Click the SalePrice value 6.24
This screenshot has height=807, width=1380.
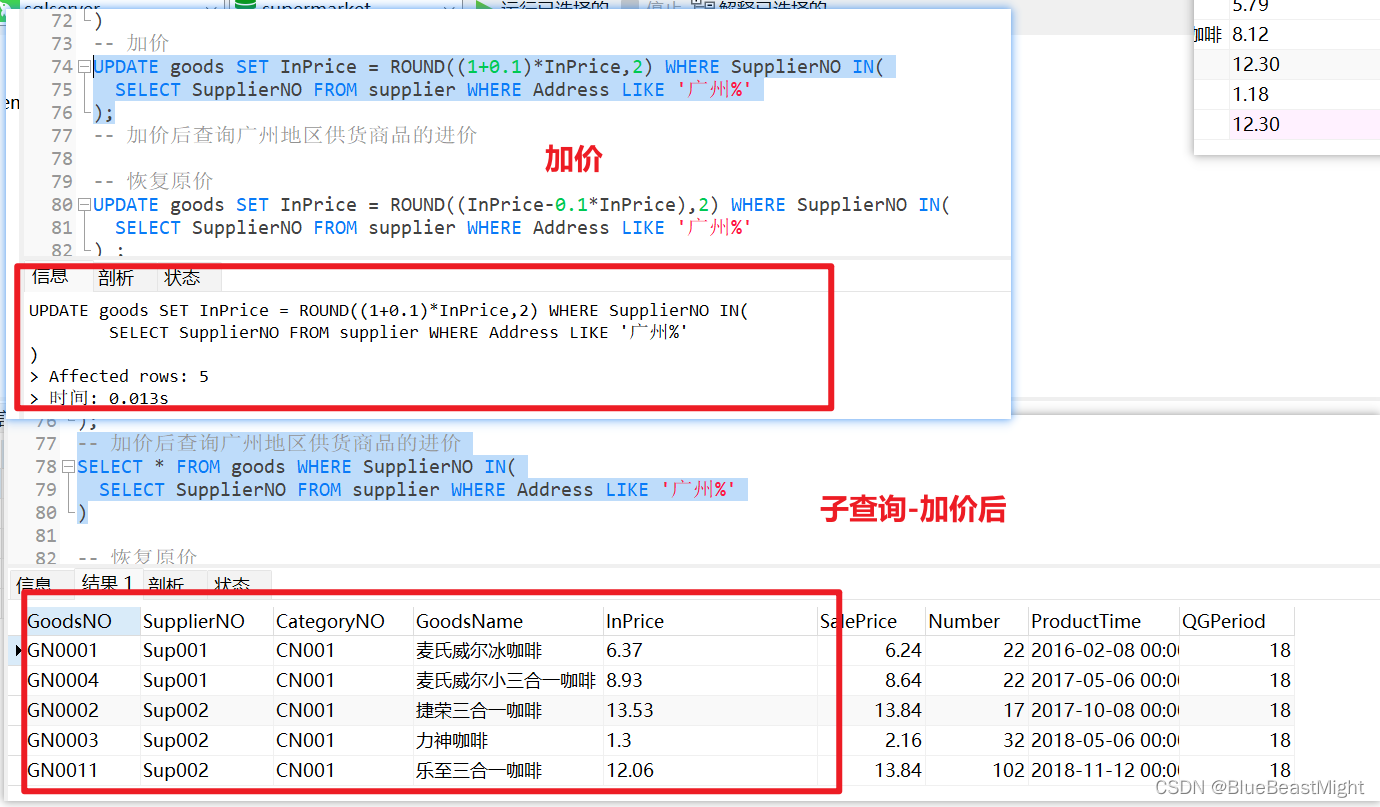coord(872,651)
